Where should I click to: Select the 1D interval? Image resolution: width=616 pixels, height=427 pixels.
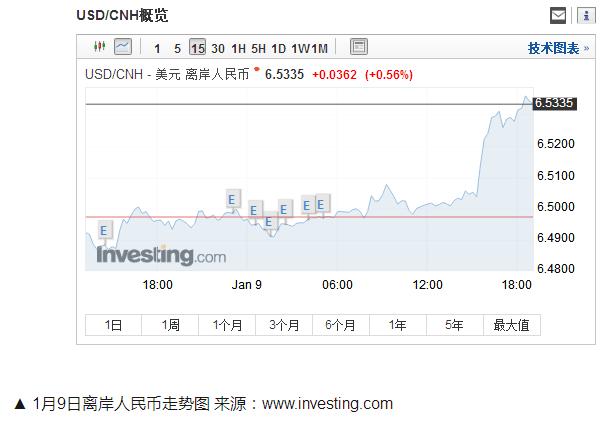click(x=279, y=48)
